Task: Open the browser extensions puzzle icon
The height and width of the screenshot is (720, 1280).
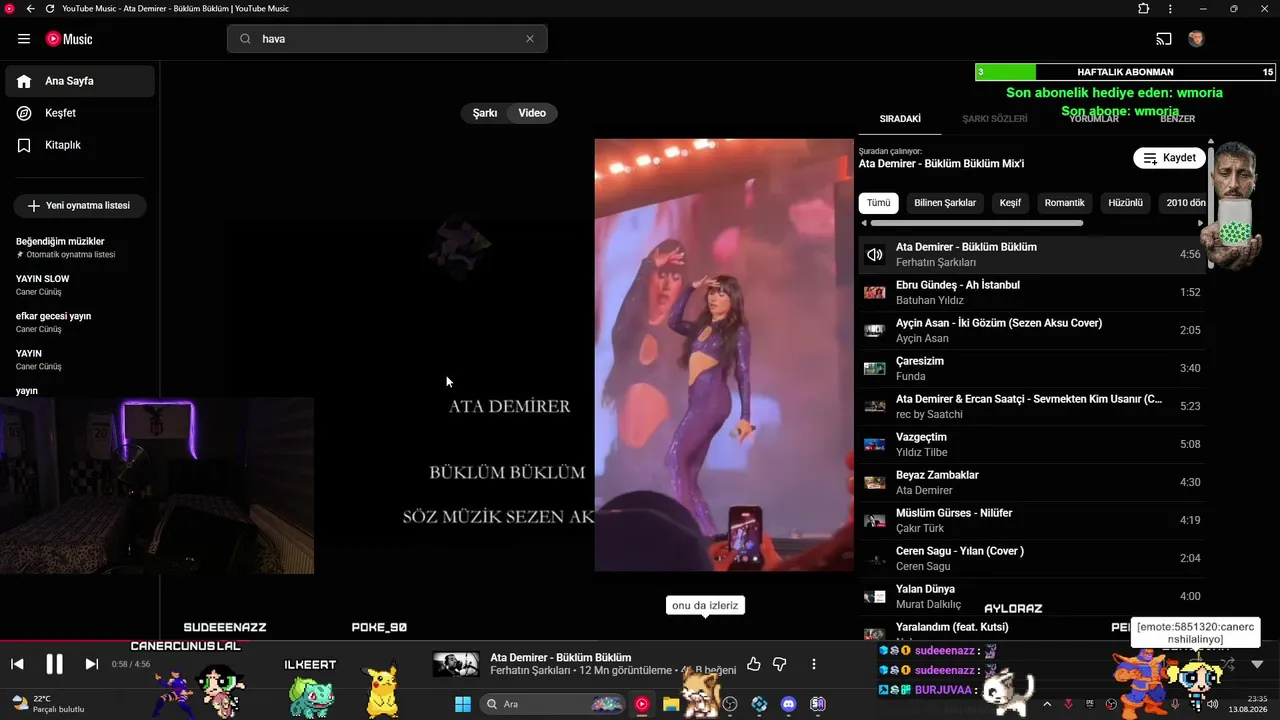Action: point(1144,9)
